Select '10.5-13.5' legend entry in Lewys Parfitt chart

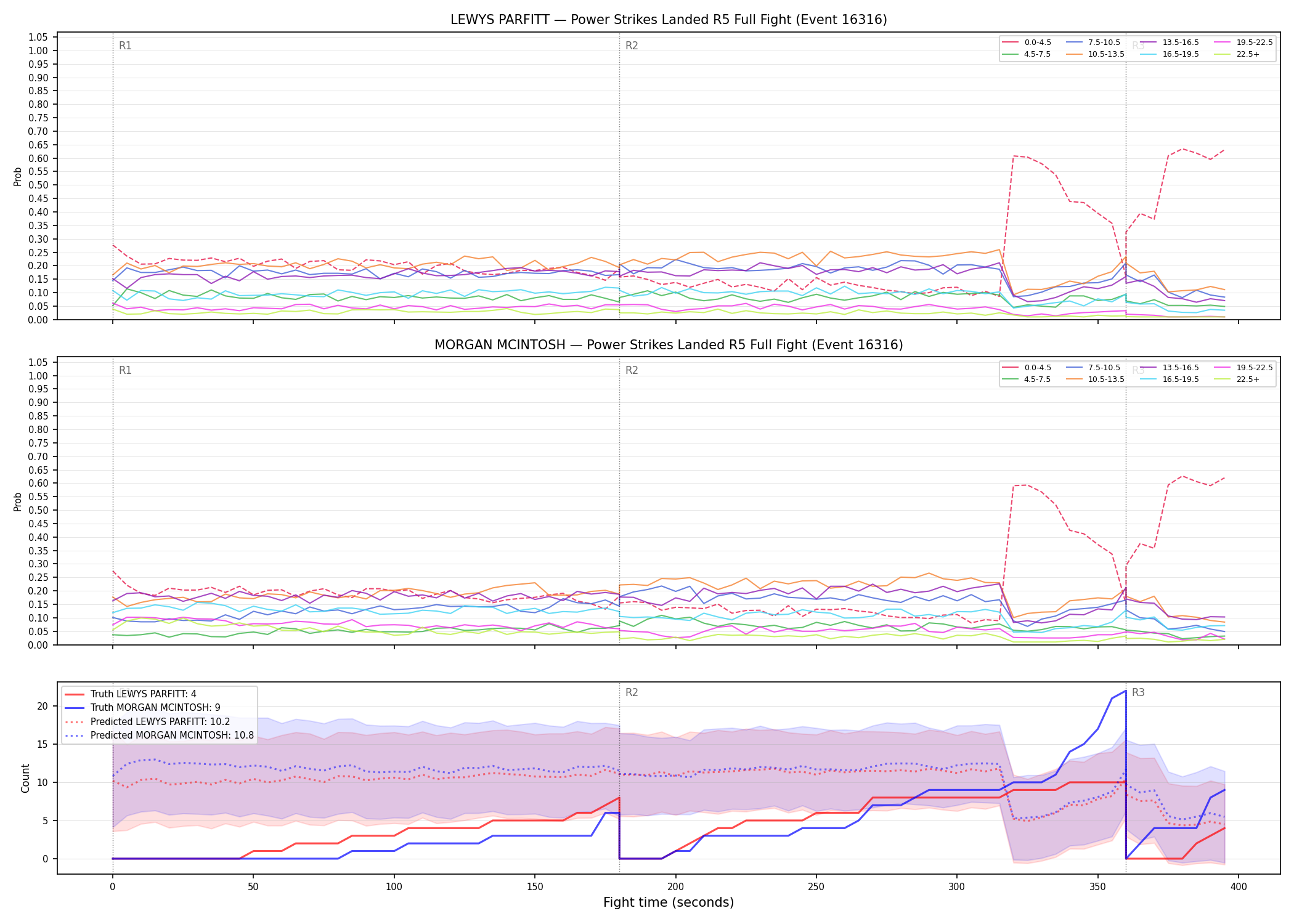click(1096, 54)
